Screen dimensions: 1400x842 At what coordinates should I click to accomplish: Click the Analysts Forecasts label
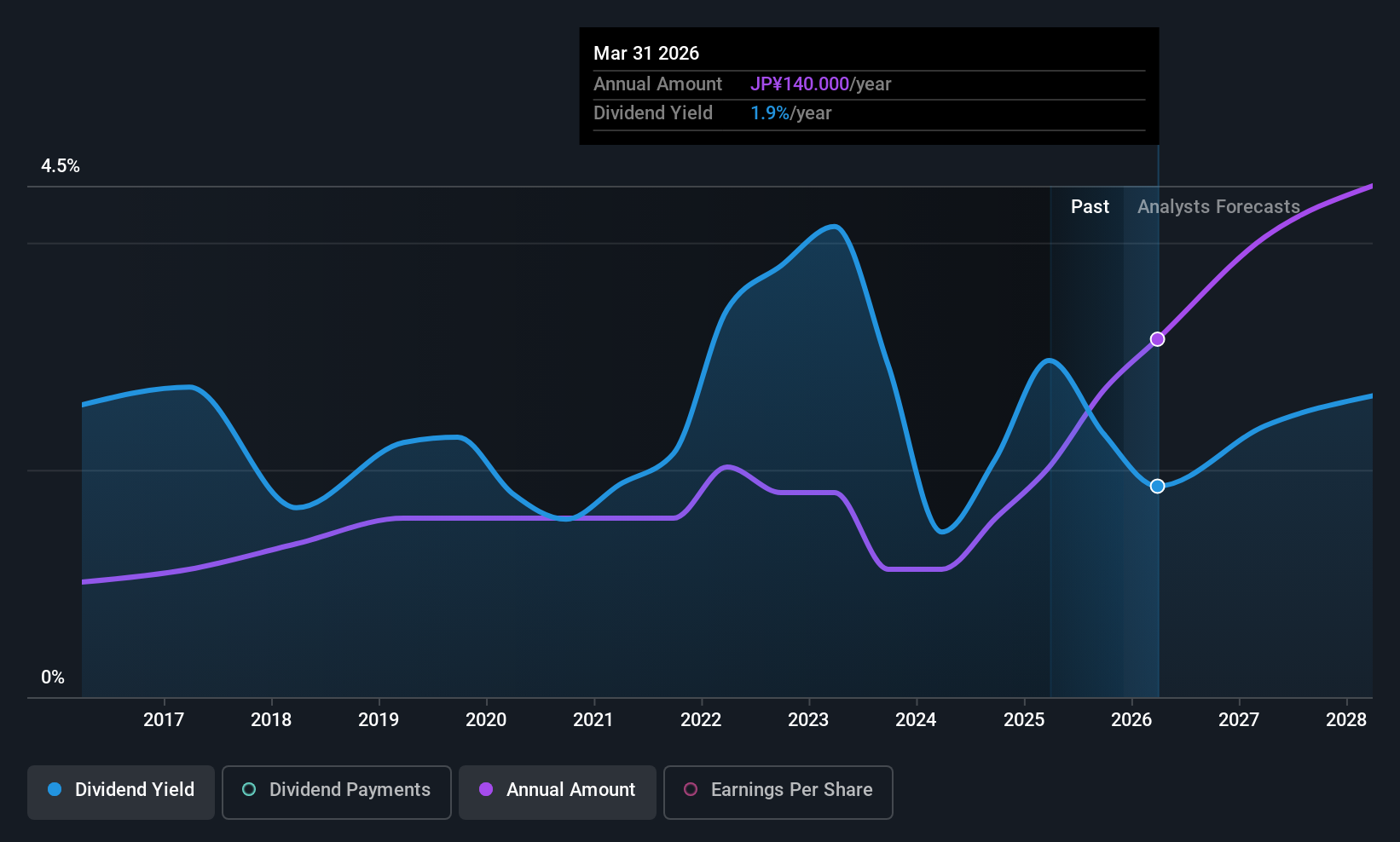1218,207
